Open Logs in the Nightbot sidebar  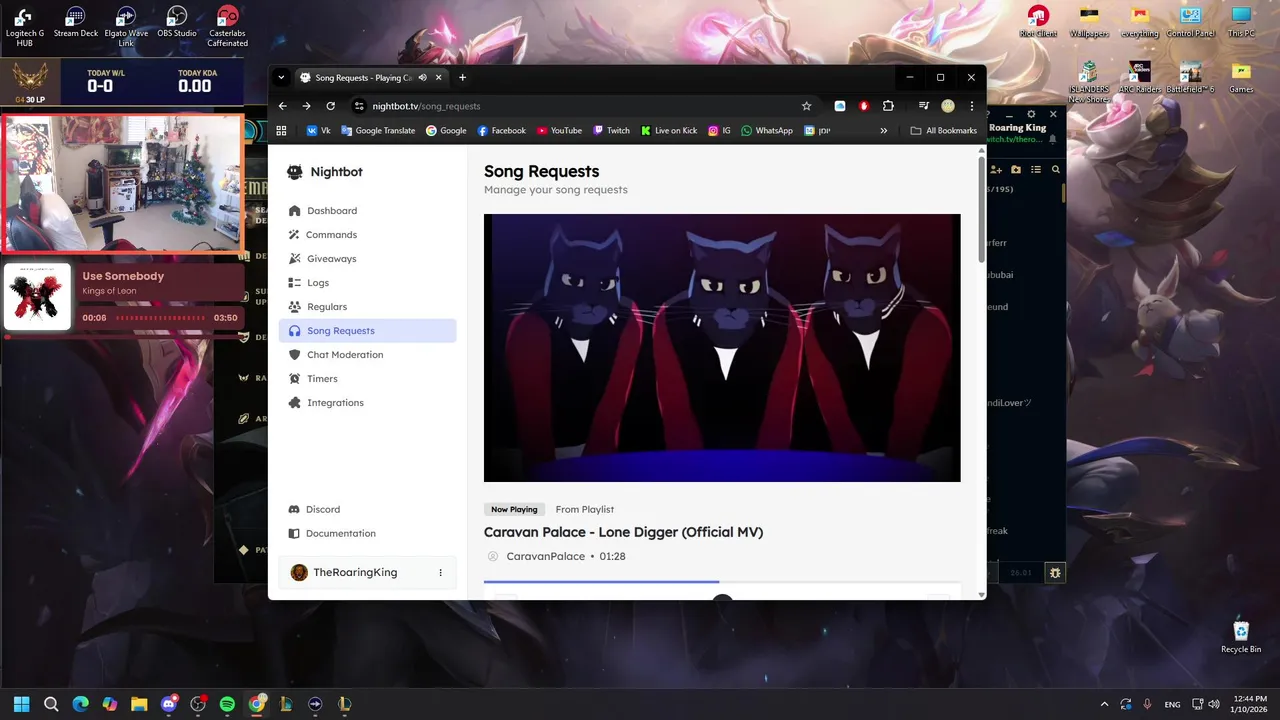click(x=367, y=283)
